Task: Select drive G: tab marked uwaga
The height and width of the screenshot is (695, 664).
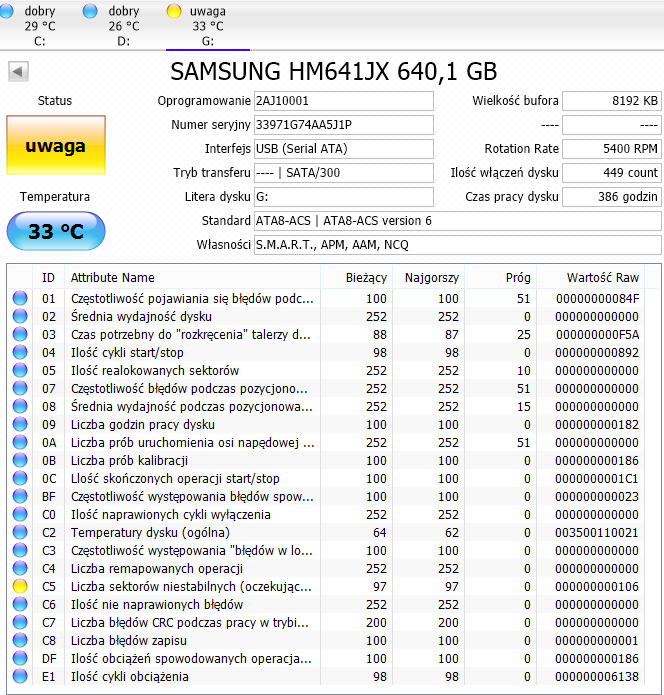Action: (207, 25)
